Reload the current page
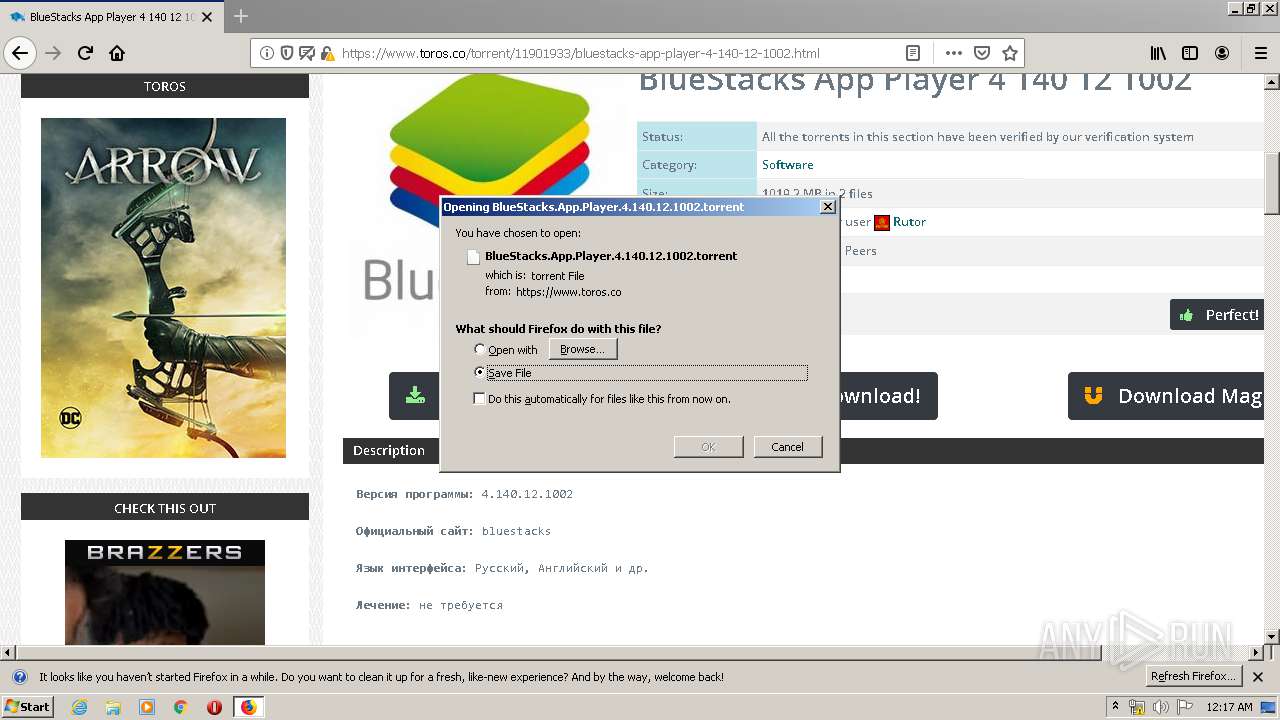Viewport: 1280px width, 720px height. (85, 53)
